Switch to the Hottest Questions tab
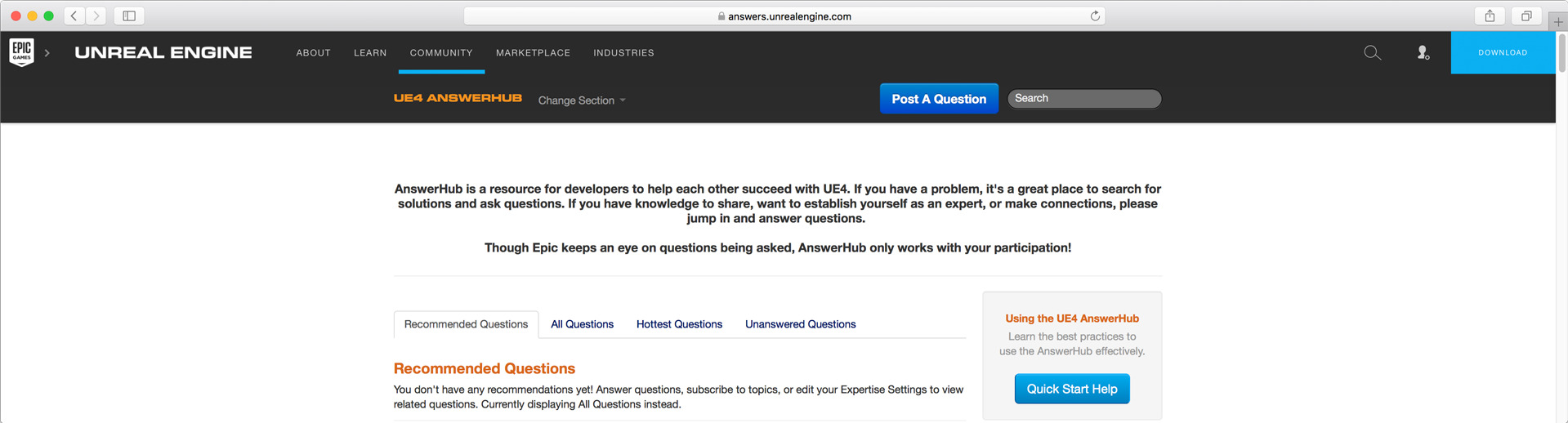The width and height of the screenshot is (1568, 423). [x=679, y=324]
